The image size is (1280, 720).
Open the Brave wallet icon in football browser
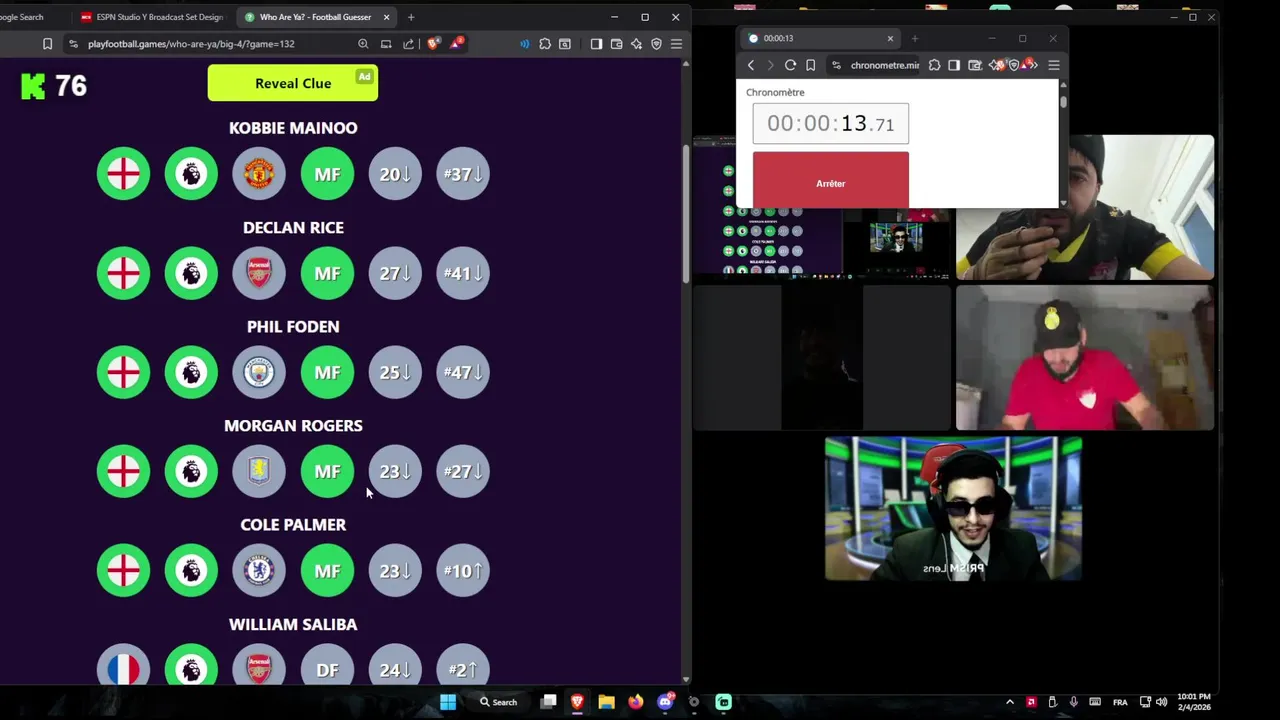point(617,44)
